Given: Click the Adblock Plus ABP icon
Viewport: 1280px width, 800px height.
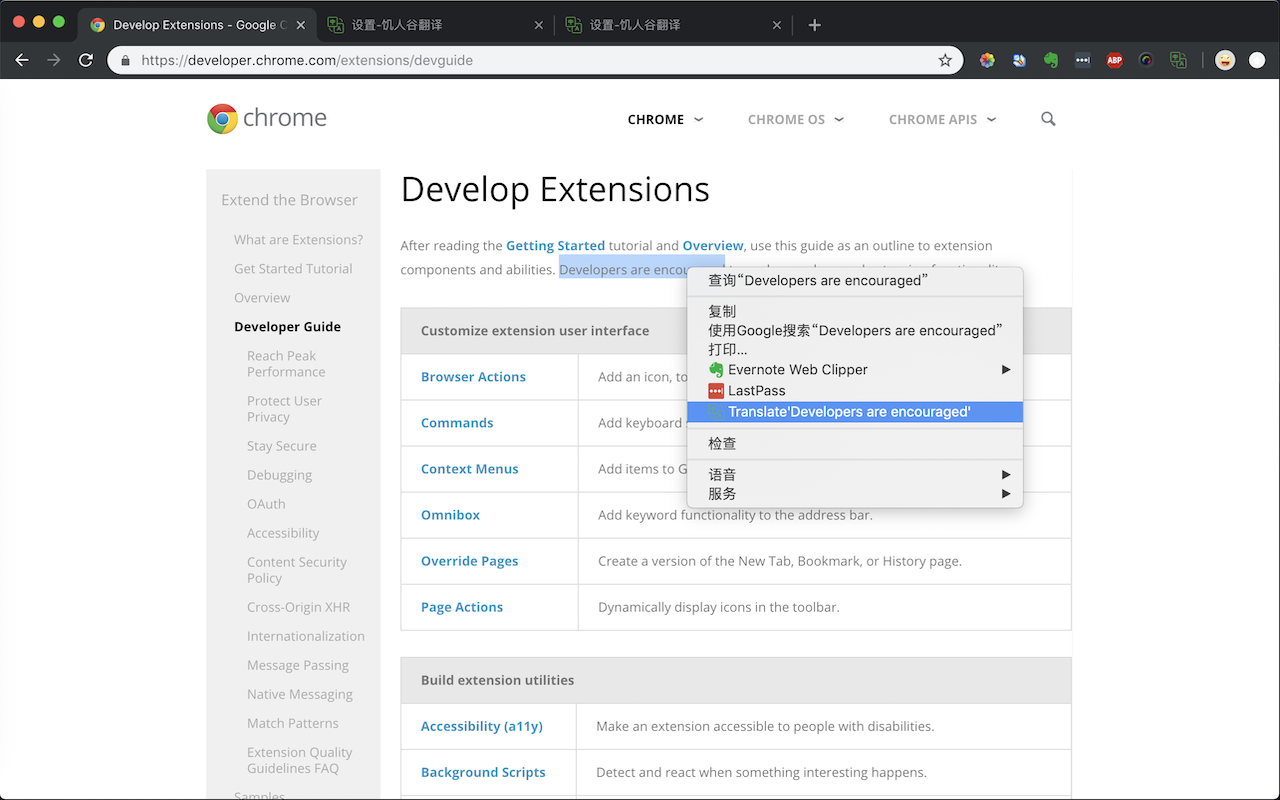Looking at the screenshot, I should 1114,60.
